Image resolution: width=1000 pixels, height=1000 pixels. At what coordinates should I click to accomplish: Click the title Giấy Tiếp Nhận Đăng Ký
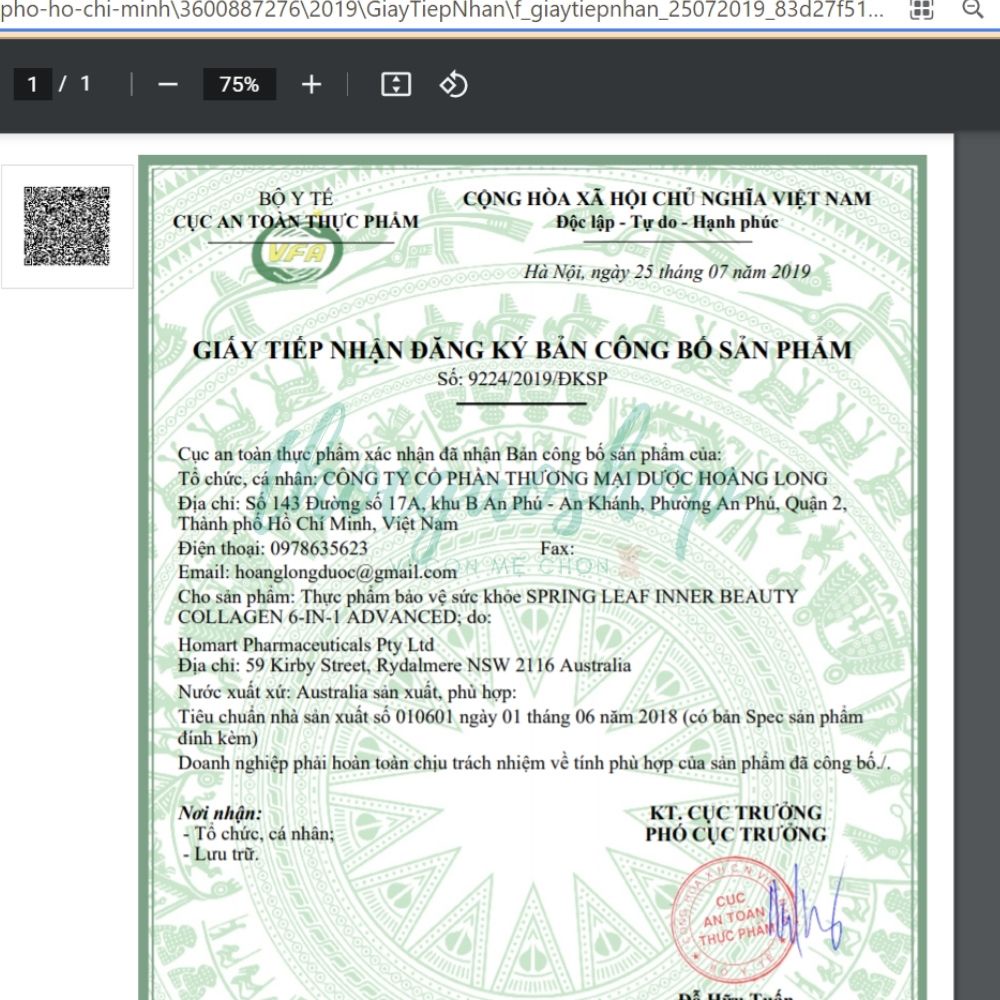(522, 350)
